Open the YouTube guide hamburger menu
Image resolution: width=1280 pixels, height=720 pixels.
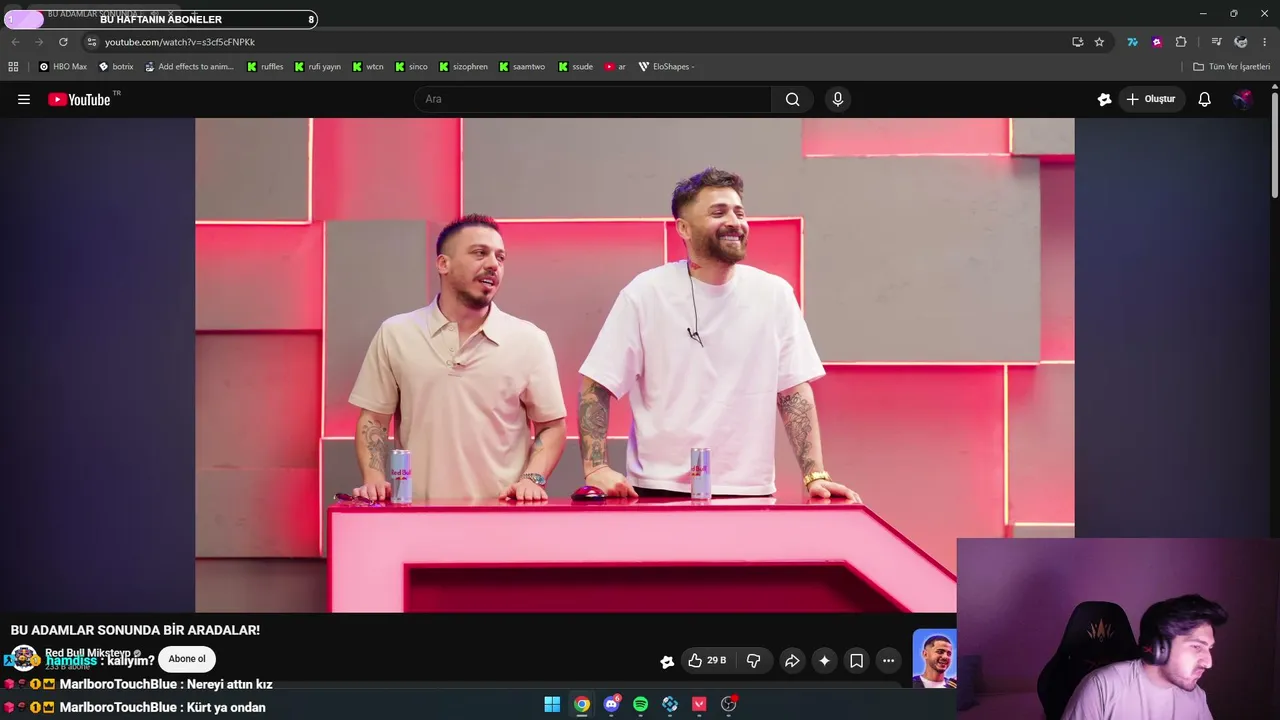point(24,99)
